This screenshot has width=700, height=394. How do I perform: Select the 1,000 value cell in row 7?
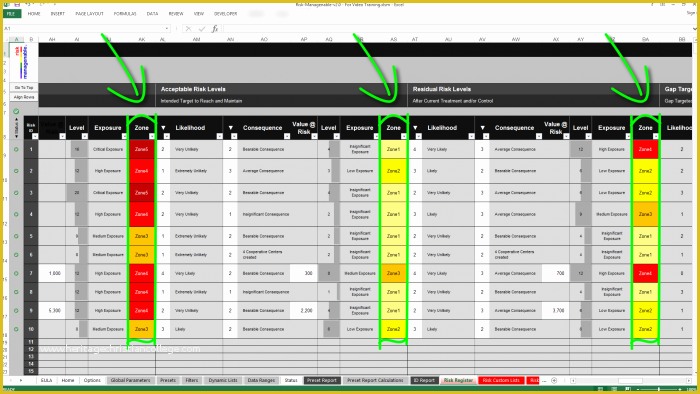(x=52, y=273)
